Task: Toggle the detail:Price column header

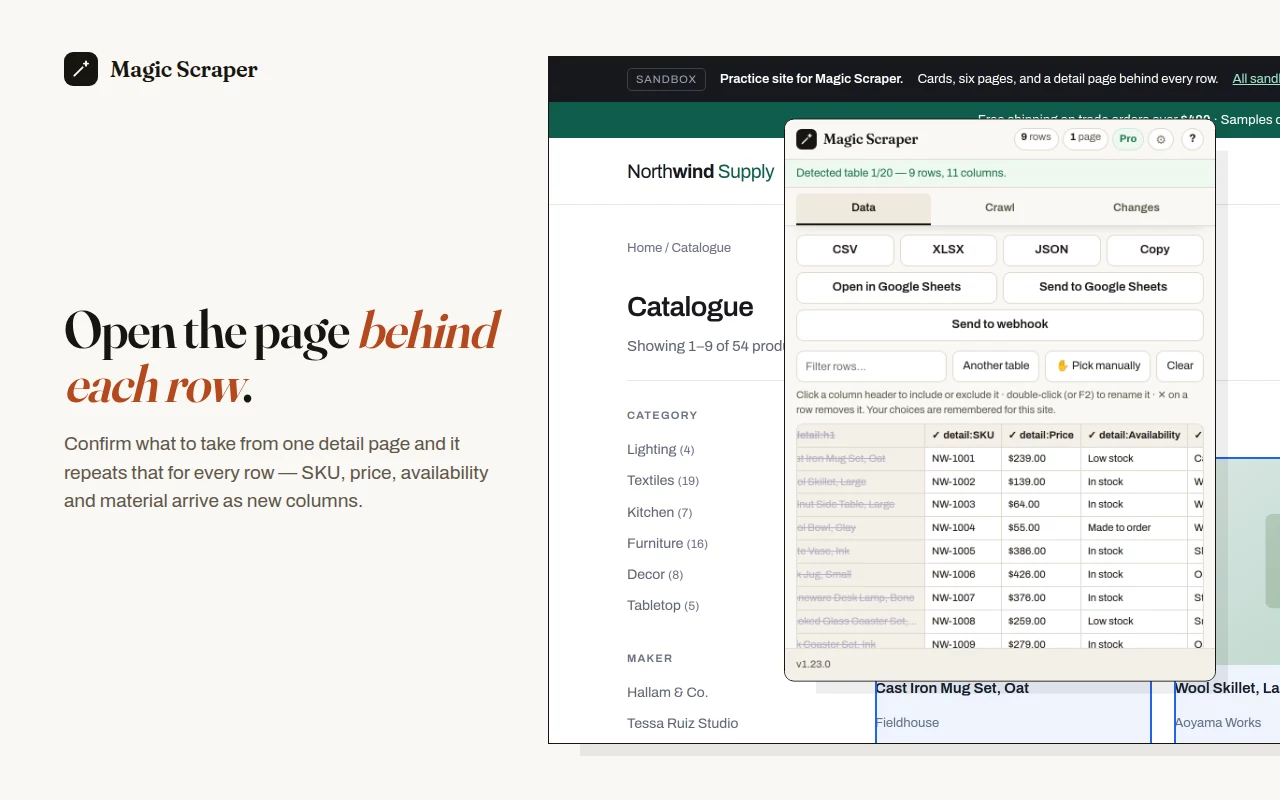Action: [1041, 435]
